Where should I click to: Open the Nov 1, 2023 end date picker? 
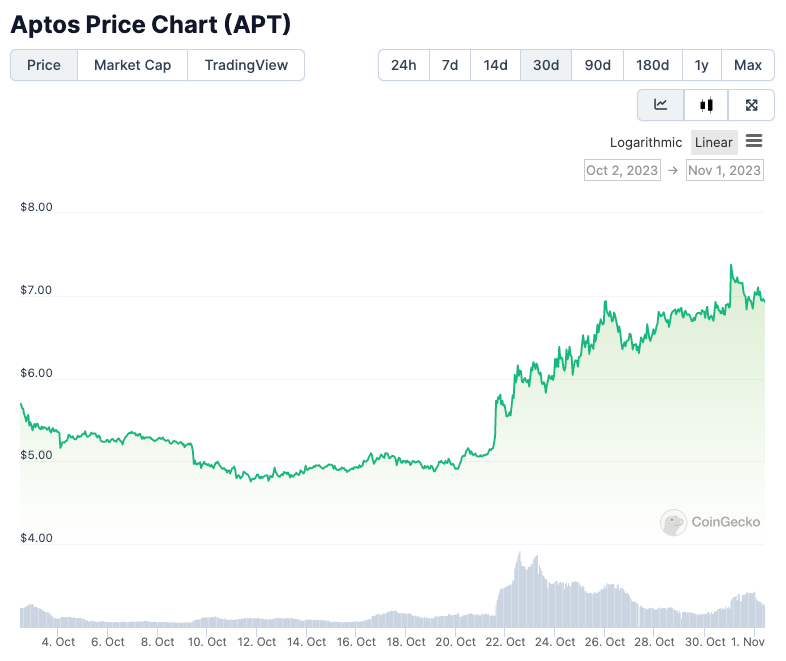tap(725, 170)
